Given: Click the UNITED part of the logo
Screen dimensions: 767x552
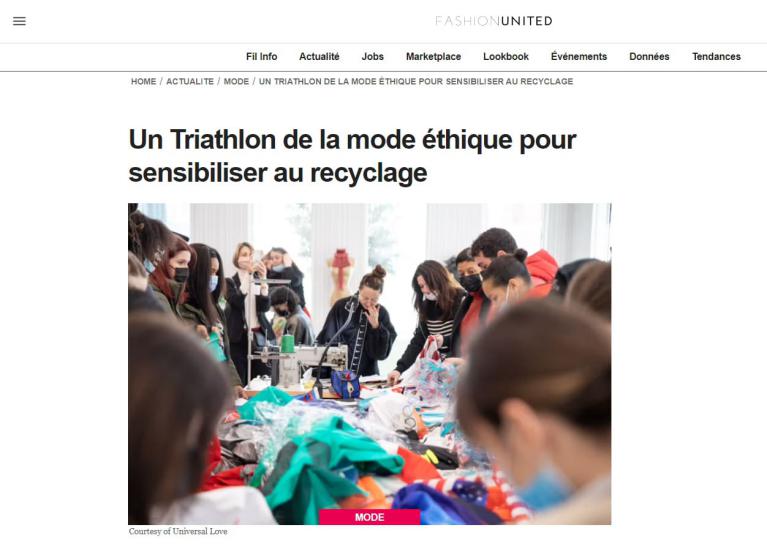Looking at the screenshot, I should [527, 21].
